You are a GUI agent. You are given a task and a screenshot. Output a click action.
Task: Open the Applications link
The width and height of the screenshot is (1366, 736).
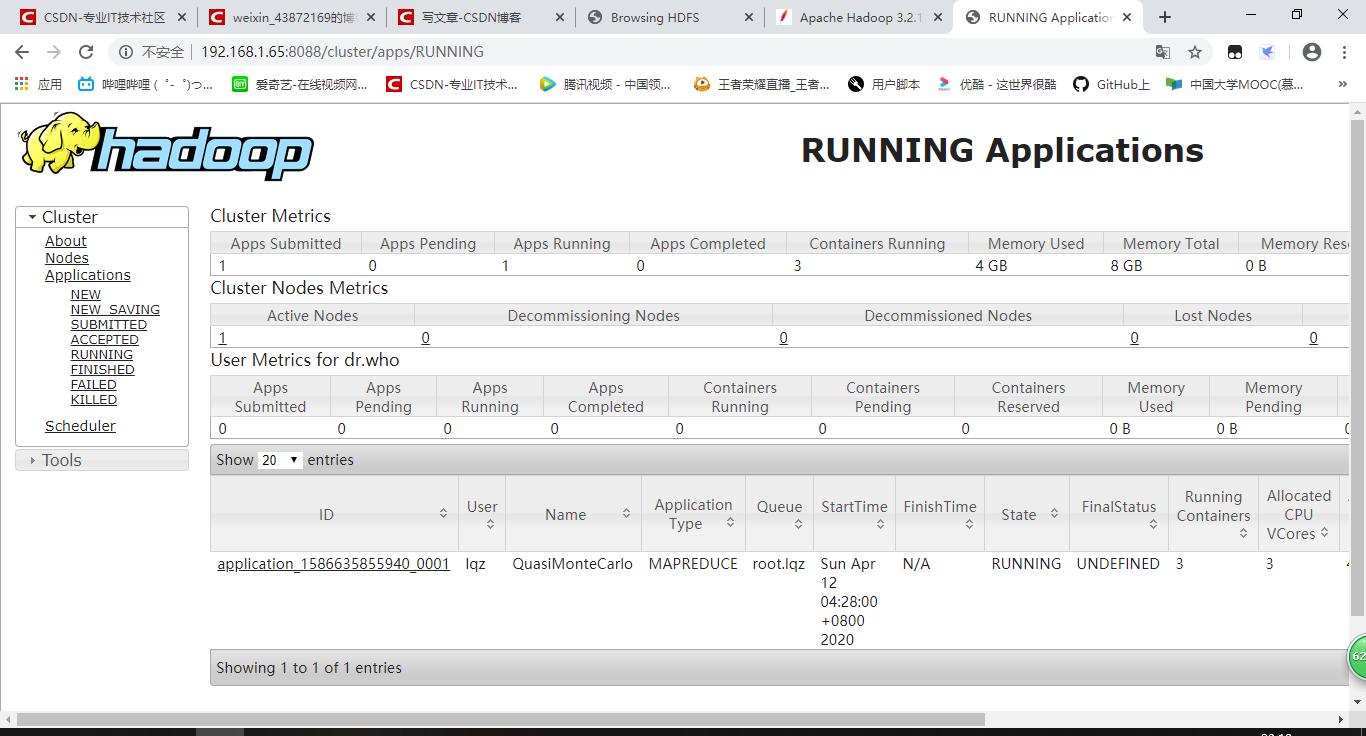click(x=88, y=275)
